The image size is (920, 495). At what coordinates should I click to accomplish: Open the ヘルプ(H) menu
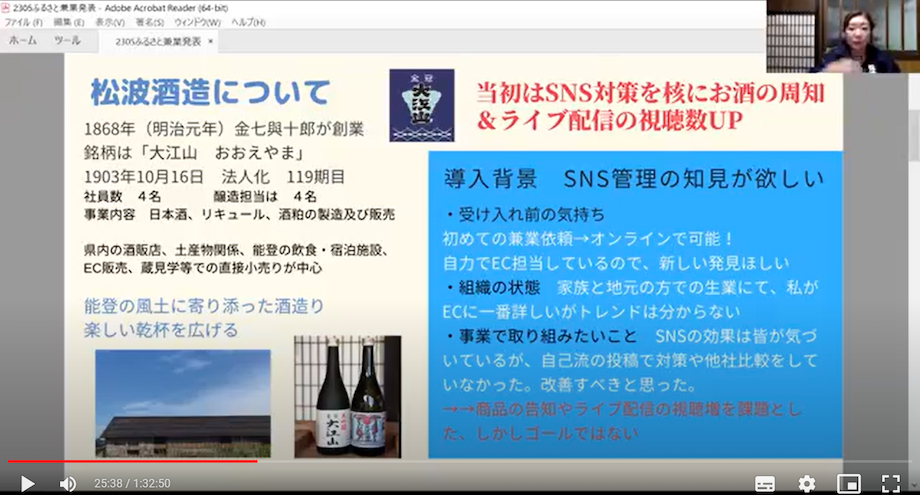click(x=248, y=22)
